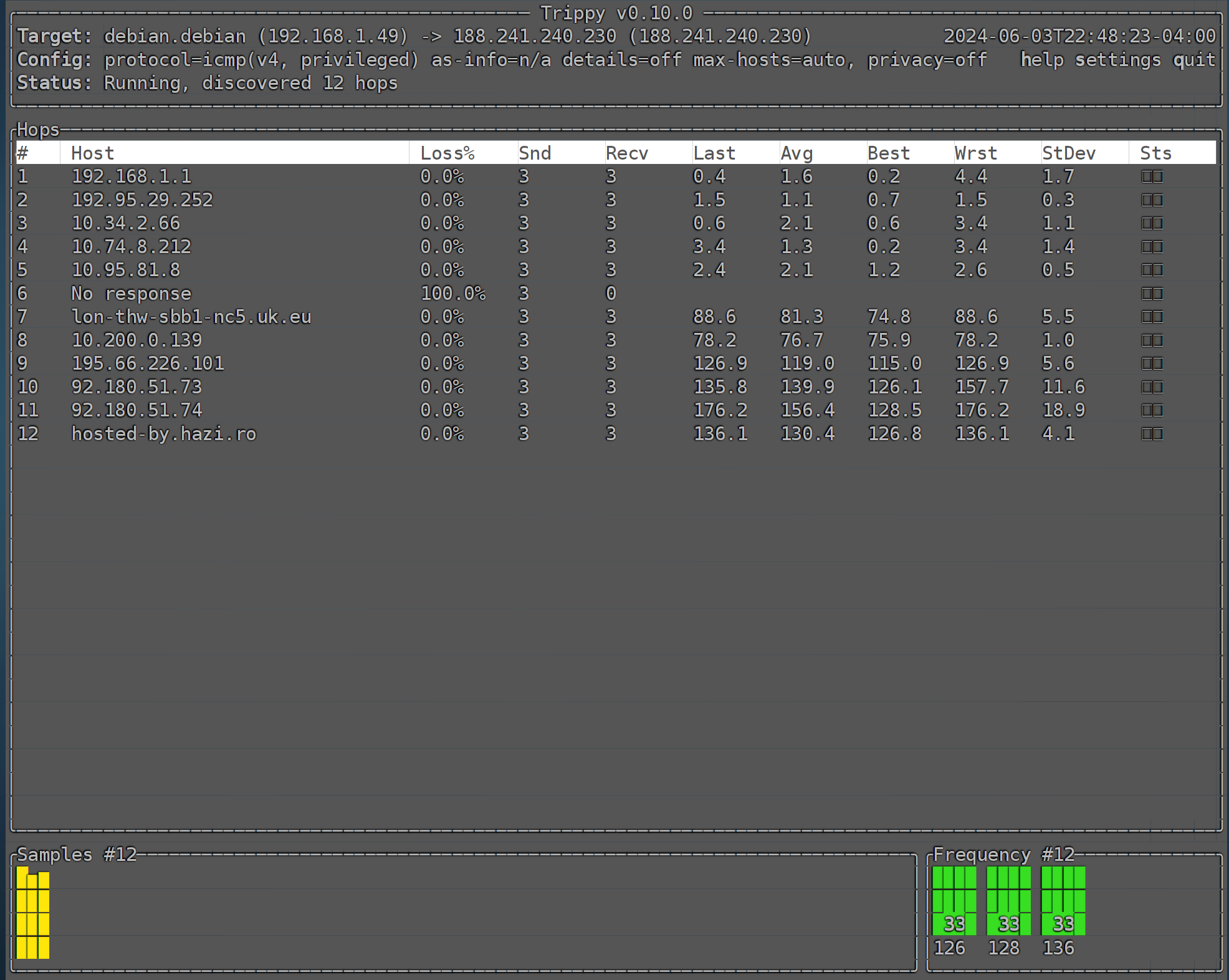The height and width of the screenshot is (980, 1229).
Task: Click the status icon in row 192.95.29.252
Action: [x=1152, y=200]
